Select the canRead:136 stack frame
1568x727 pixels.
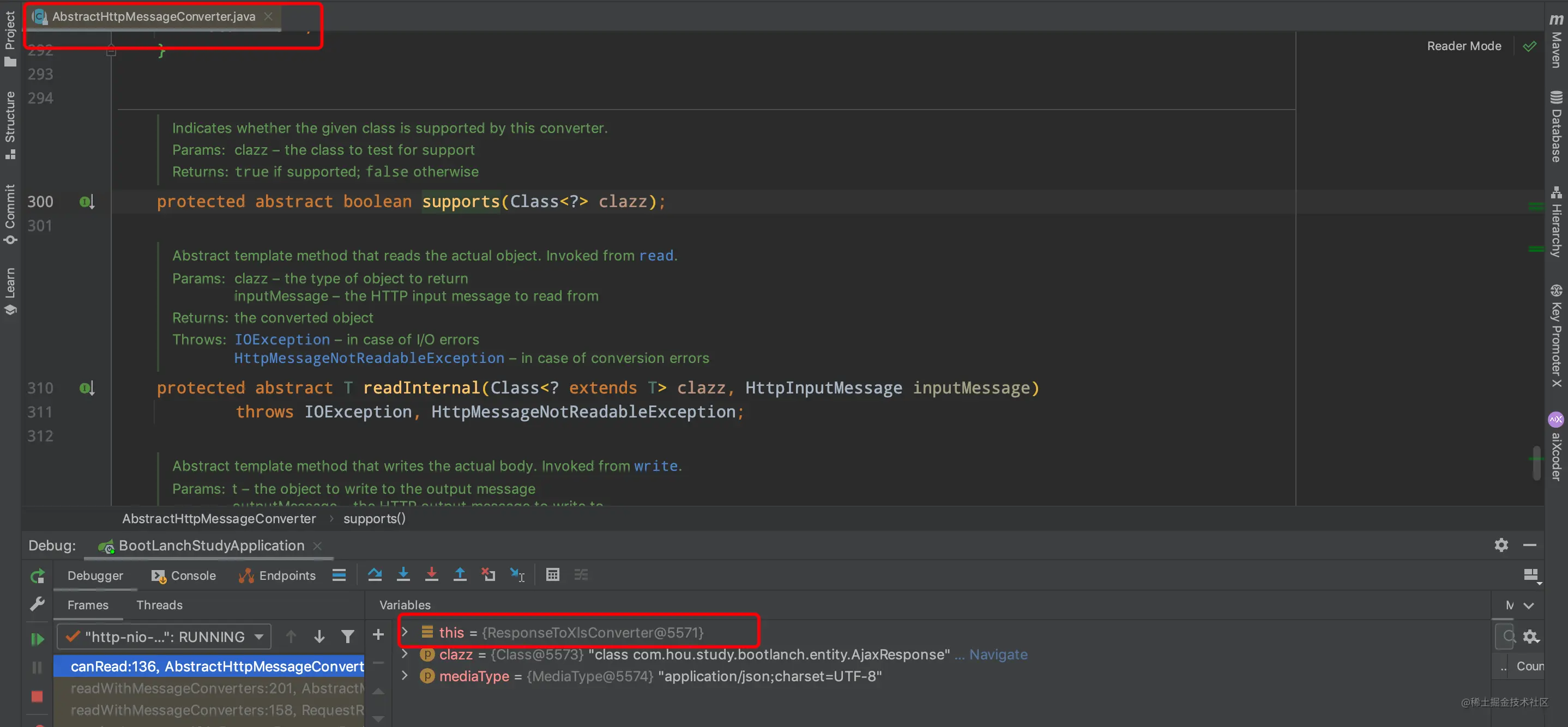coord(209,666)
